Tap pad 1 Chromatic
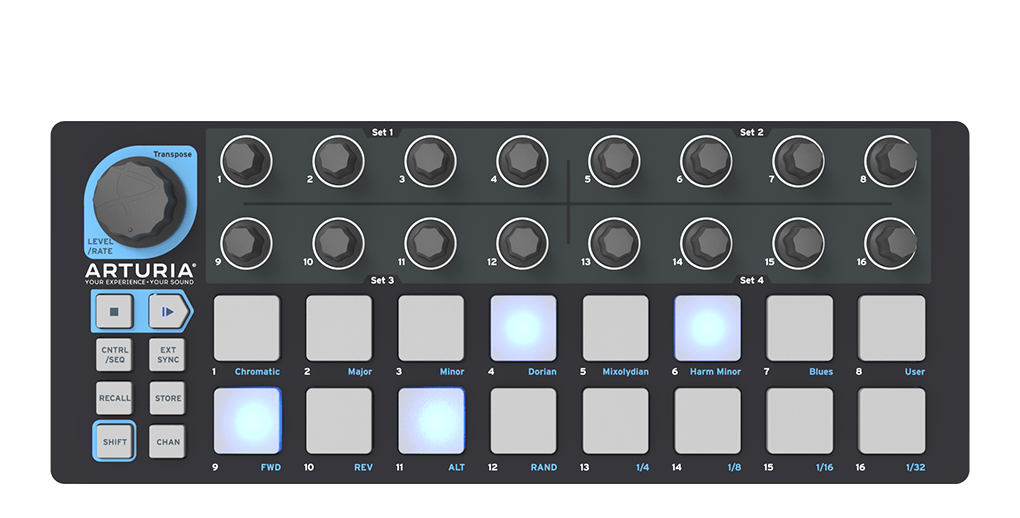1020x518 pixels. 247,328
